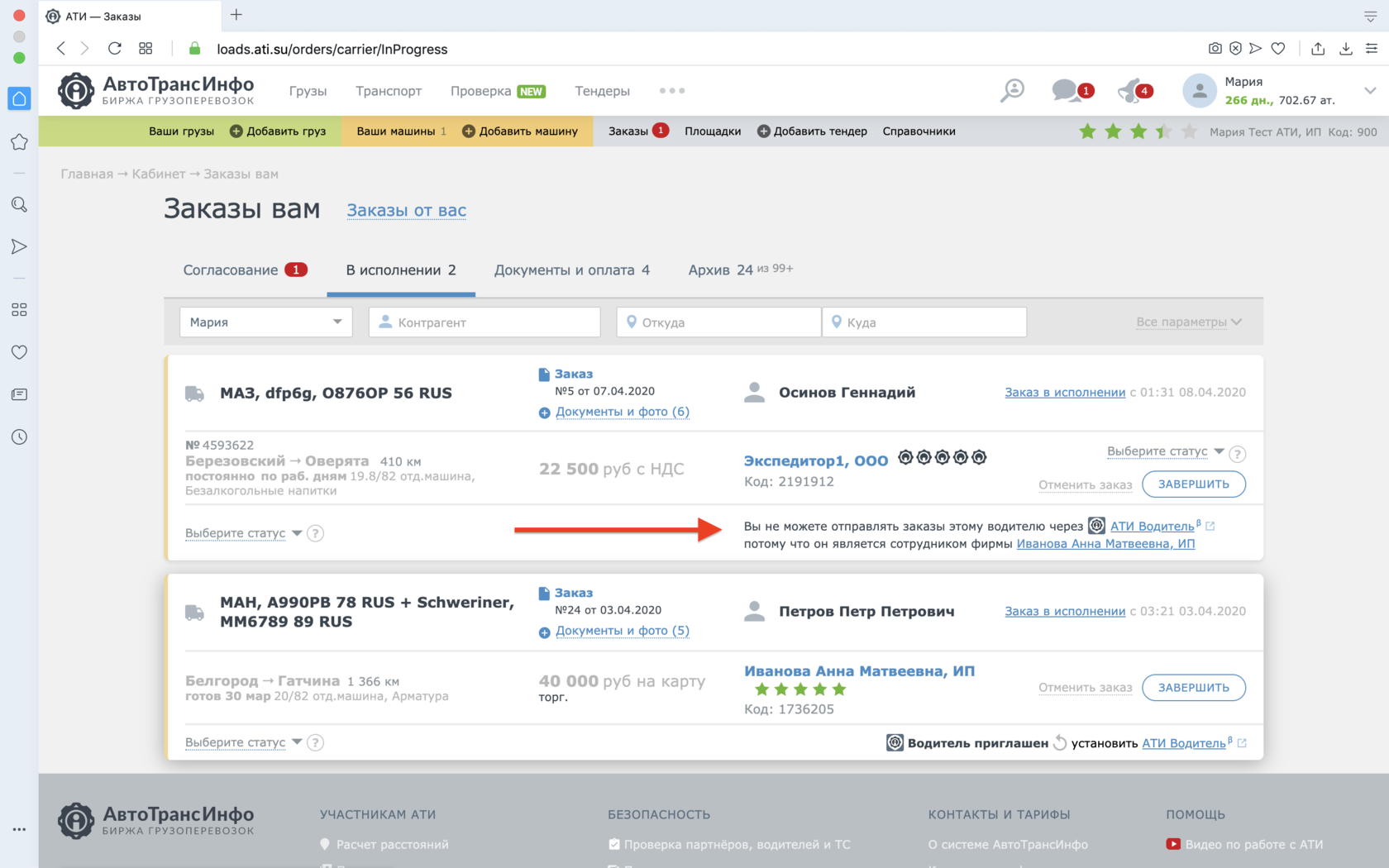Open the sidebar search icon
Screen dimensions: 1389x868
[x=19, y=204]
